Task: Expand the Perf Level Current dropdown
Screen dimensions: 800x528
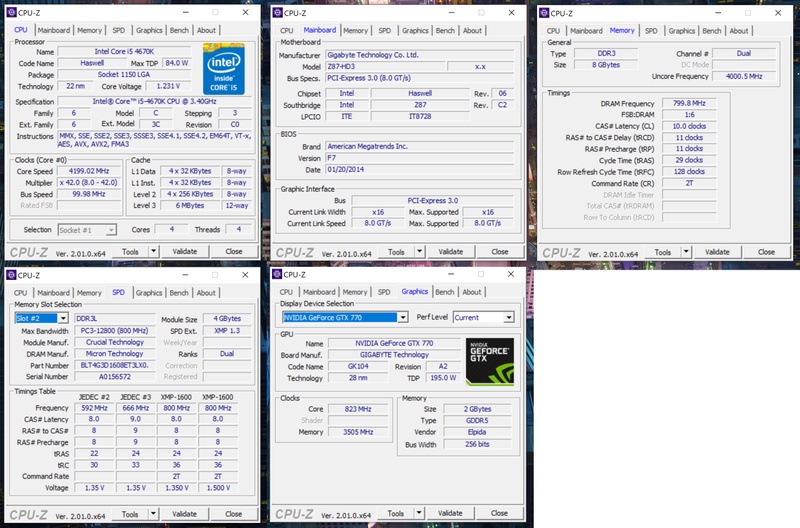Action: tap(509, 317)
